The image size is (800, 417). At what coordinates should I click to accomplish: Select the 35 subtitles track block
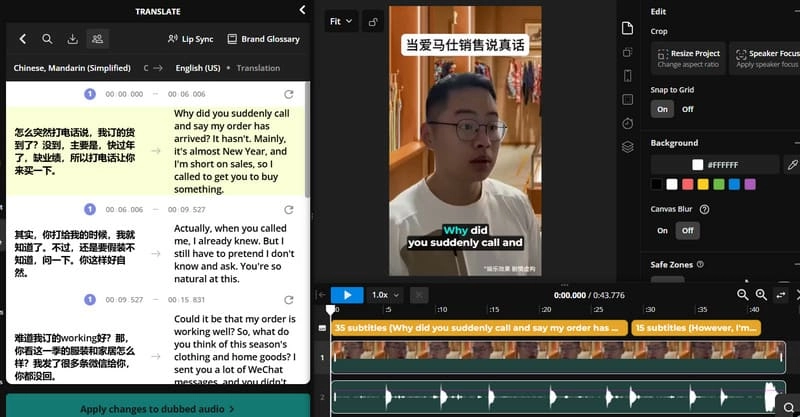point(480,328)
